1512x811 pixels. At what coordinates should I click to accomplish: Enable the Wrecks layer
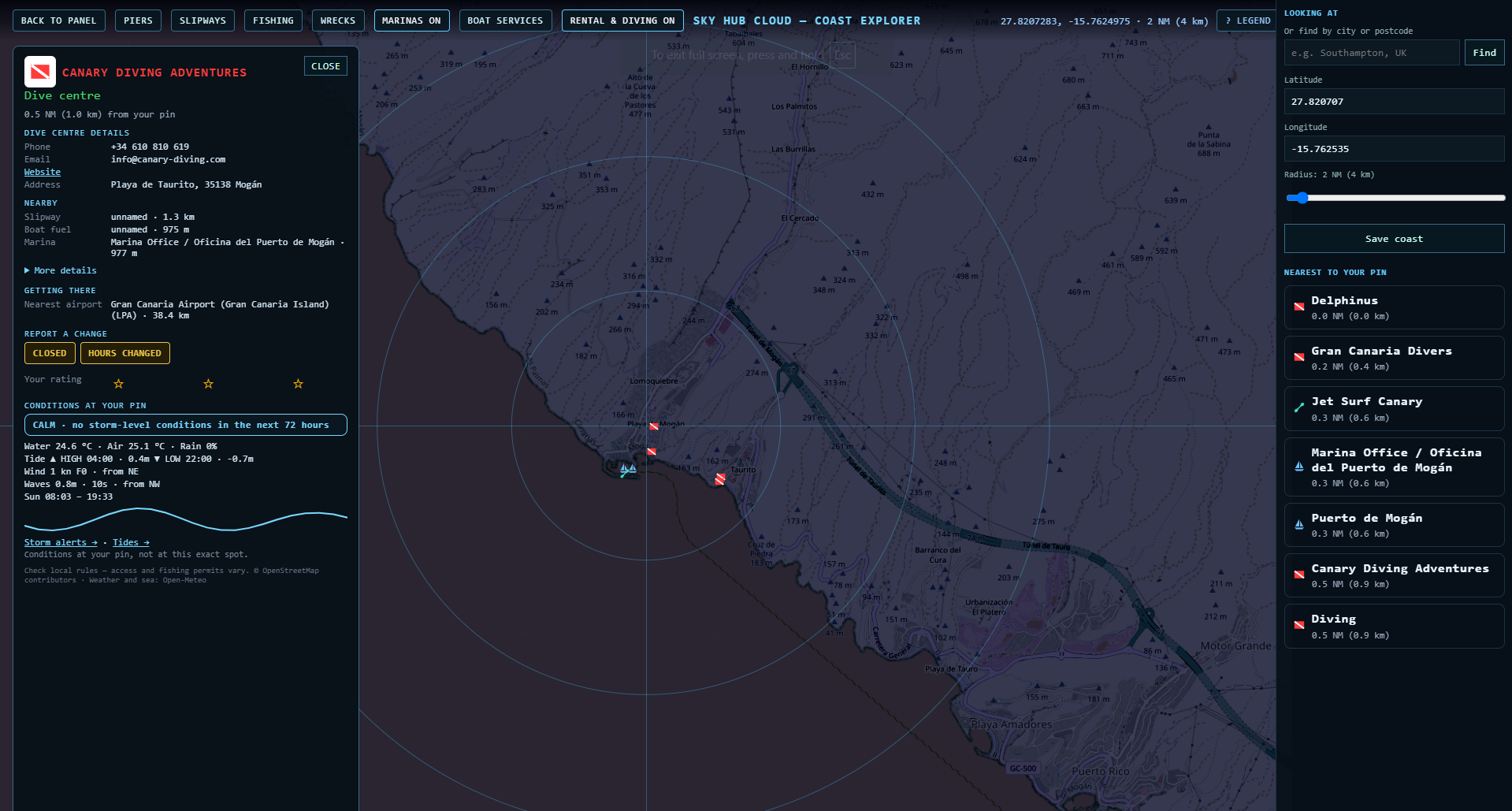338,20
